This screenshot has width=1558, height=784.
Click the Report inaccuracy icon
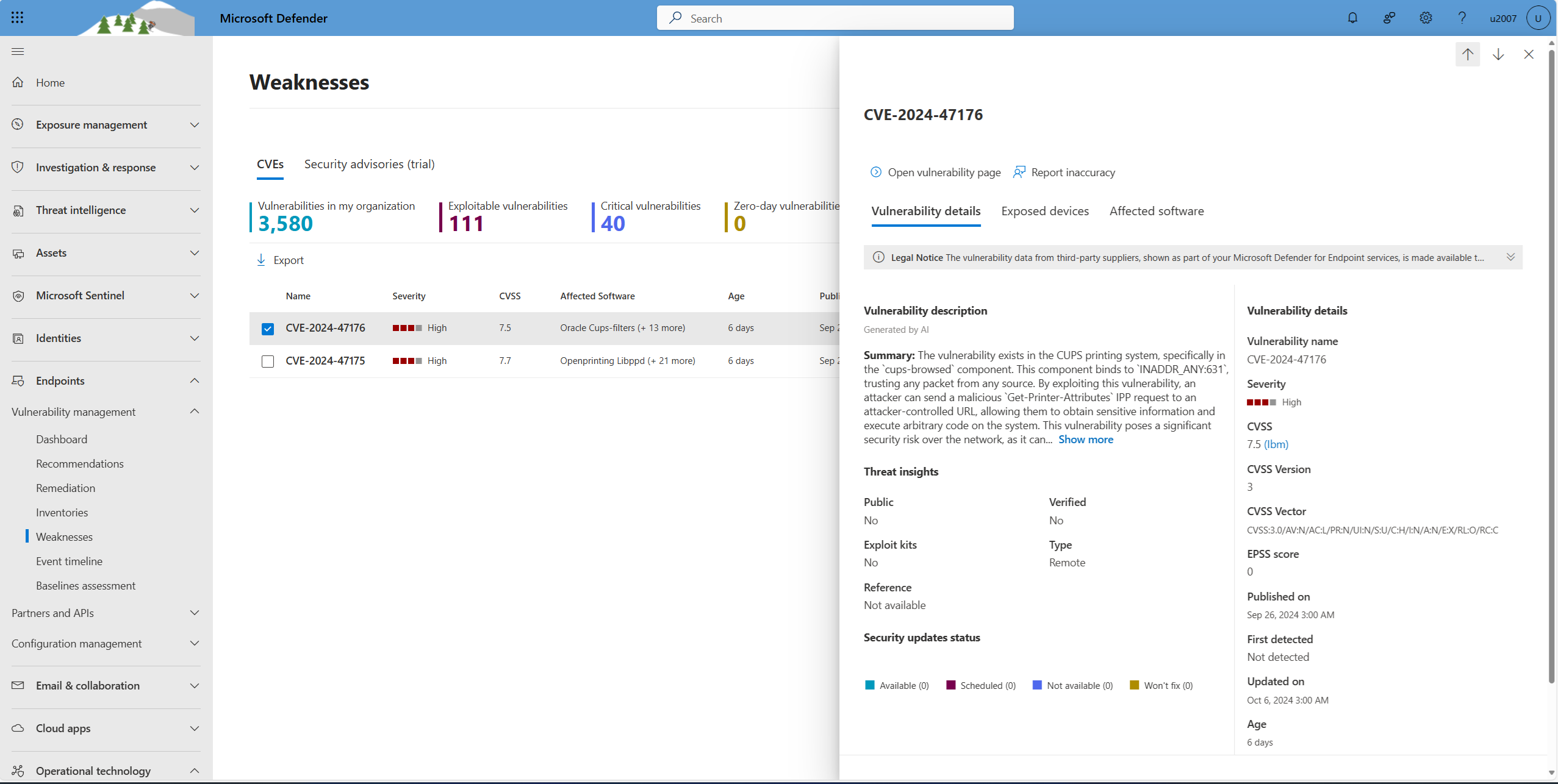tap(1019, 173)
